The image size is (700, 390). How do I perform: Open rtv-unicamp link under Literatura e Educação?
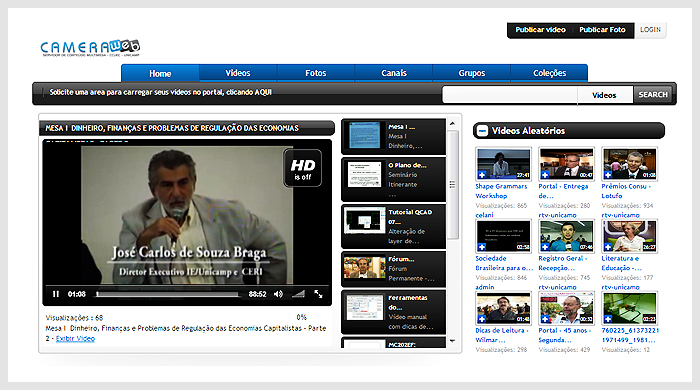[x=620, y=287]
